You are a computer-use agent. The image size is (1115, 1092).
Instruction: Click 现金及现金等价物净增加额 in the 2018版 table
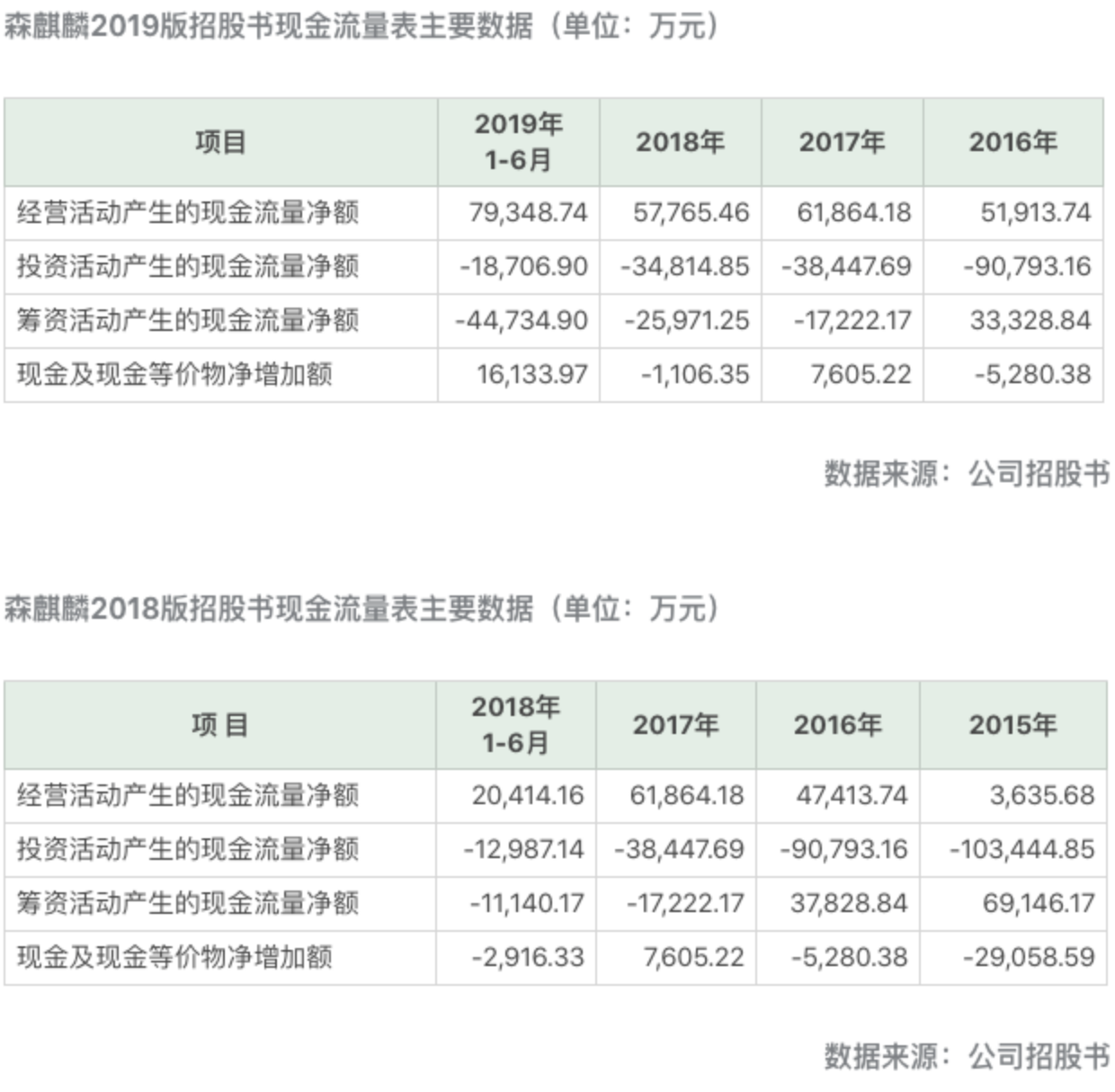click(174, 957)
